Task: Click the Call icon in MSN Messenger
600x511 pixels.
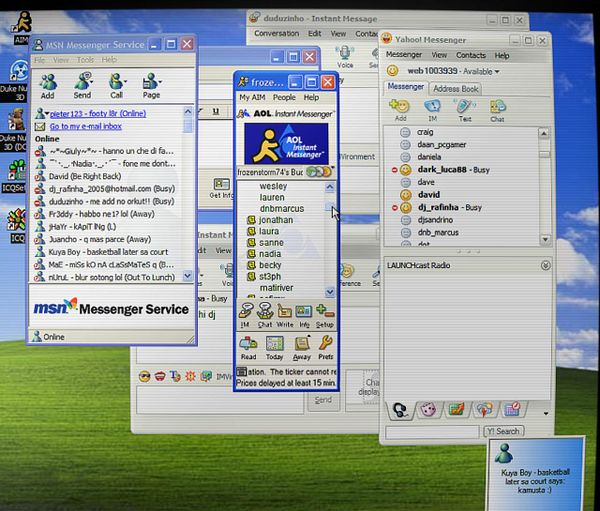Action: (116, 86)
